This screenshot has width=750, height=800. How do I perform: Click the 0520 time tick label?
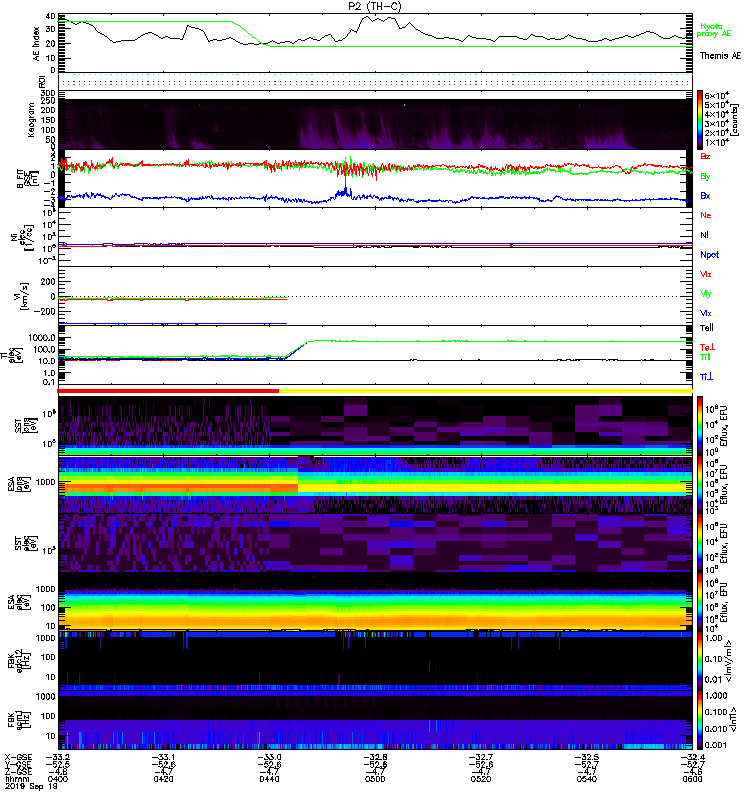[x=481, y=779]
